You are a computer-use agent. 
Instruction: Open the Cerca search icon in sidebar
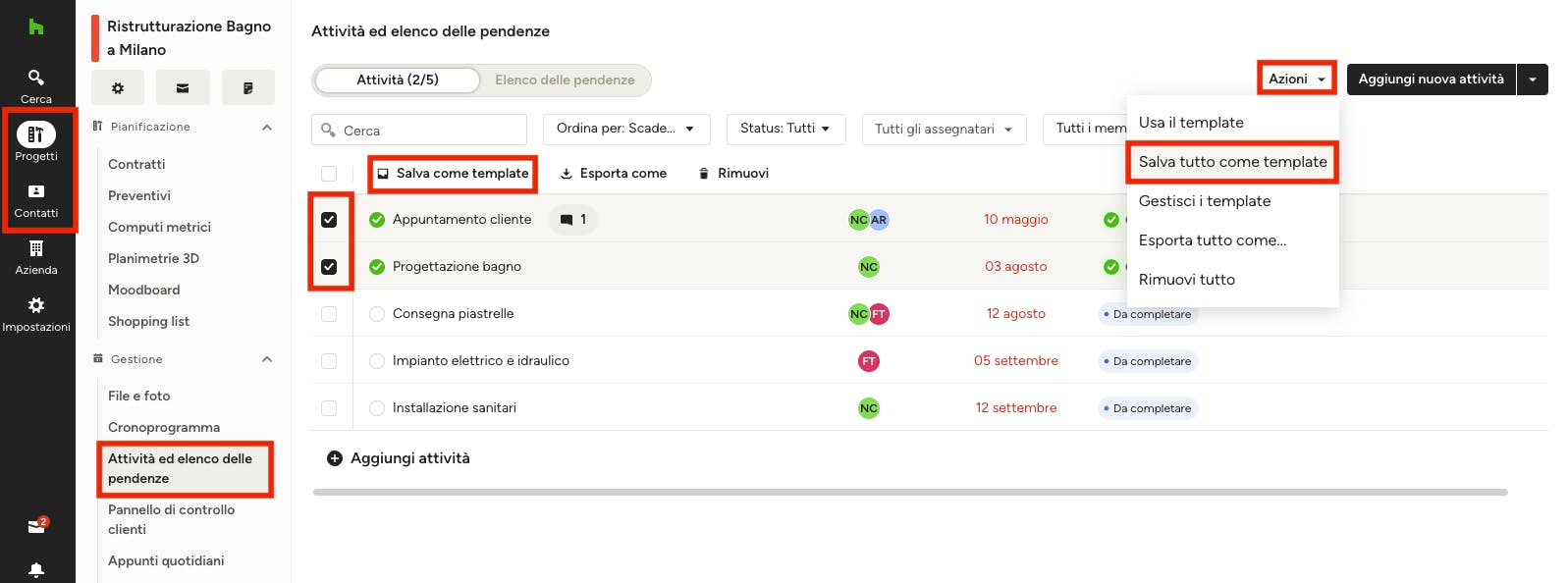pos(36,78)
